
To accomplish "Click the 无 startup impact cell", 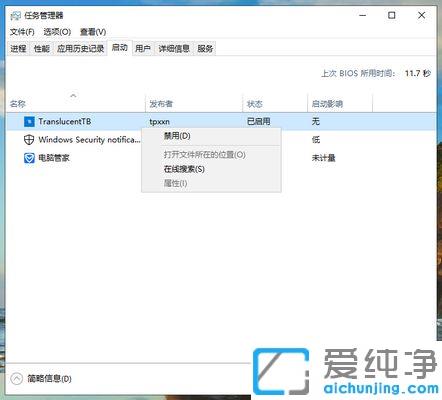I will [x=315, y=122].
